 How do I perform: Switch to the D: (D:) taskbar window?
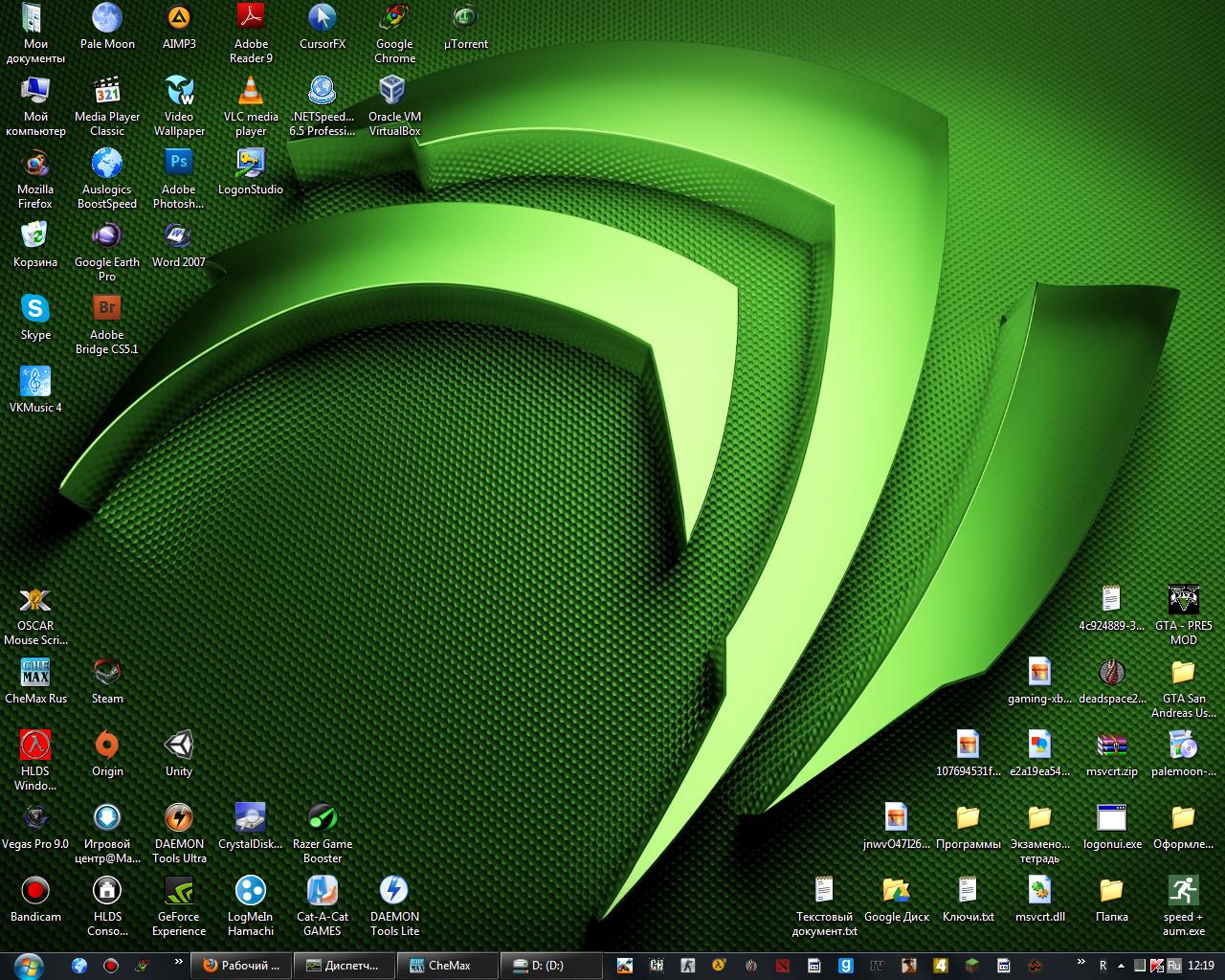click(551, 966)
